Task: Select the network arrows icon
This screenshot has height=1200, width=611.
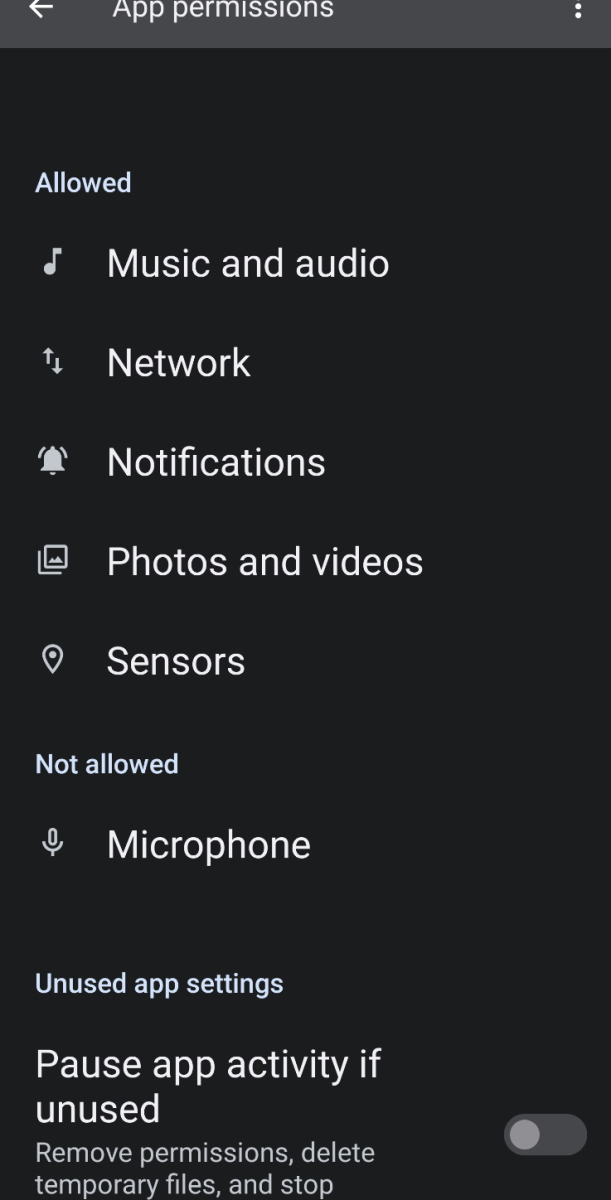Action: [52, 361]
